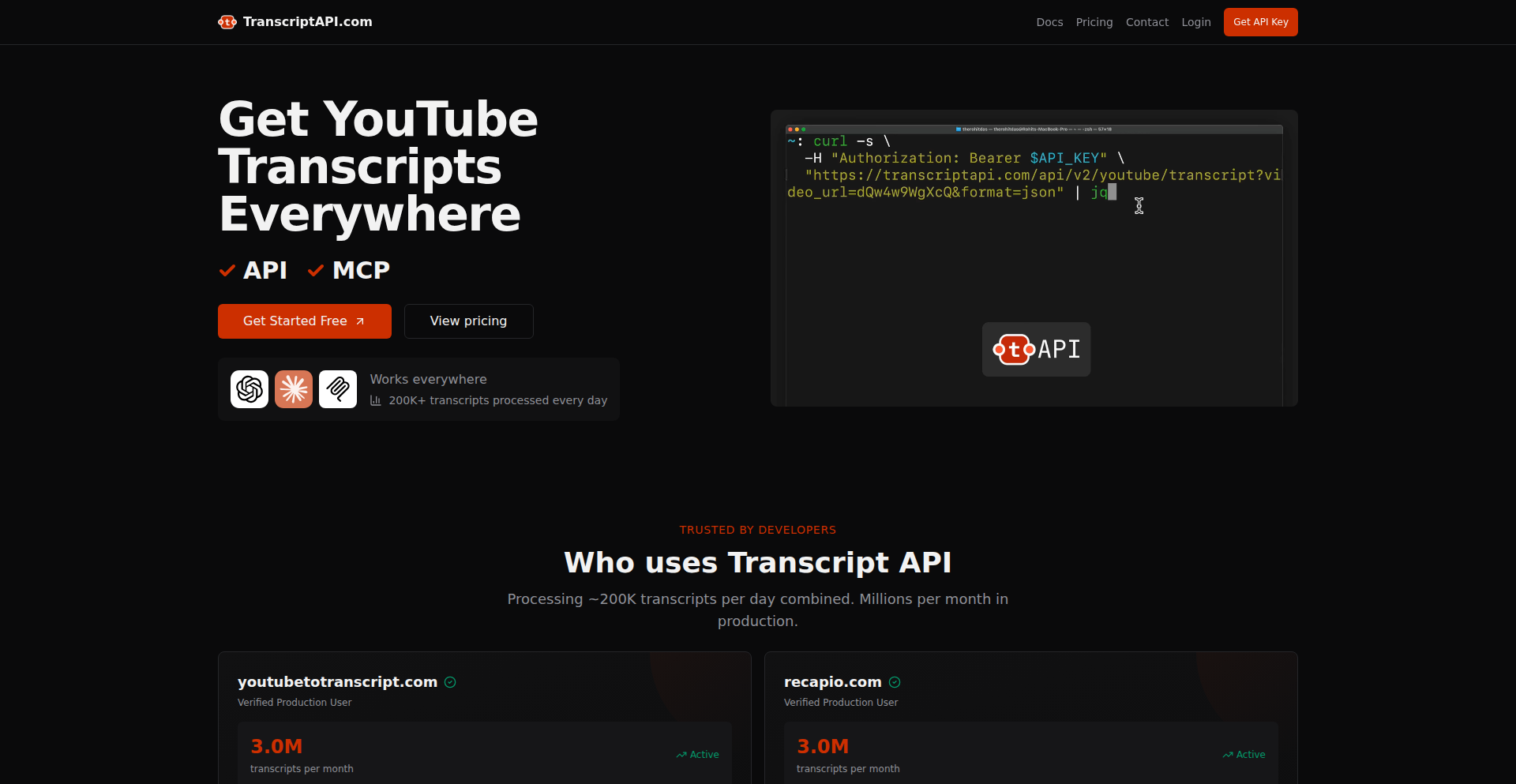Toggle the Active indicator on the youtubetotranscript.com card
Viewport: 1516px width, 784px height.
tap(696, 755)
